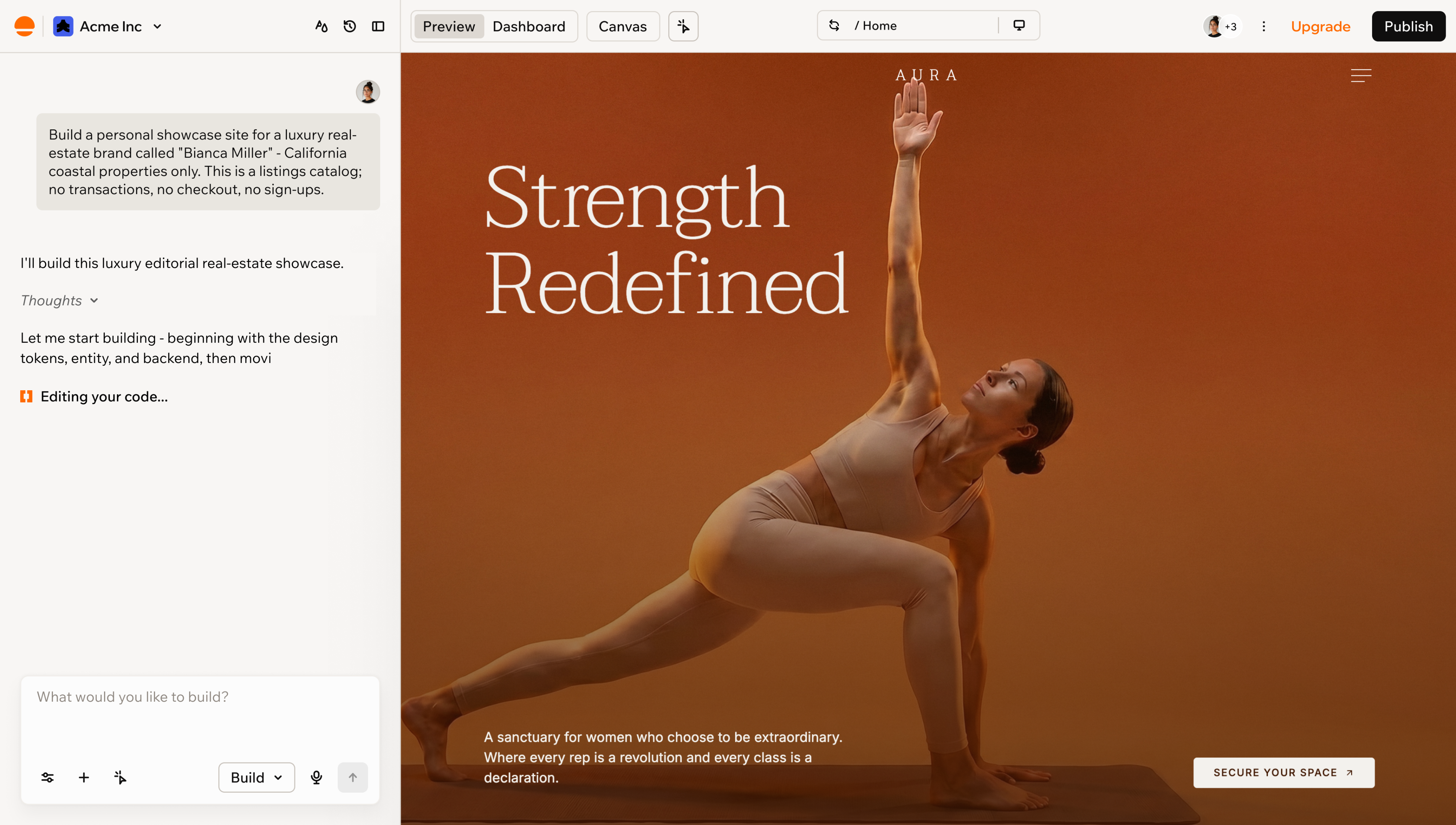Expand the Thoughts section
The height and width of the screenshot is (825, 1456).
[x=59, y=300]
